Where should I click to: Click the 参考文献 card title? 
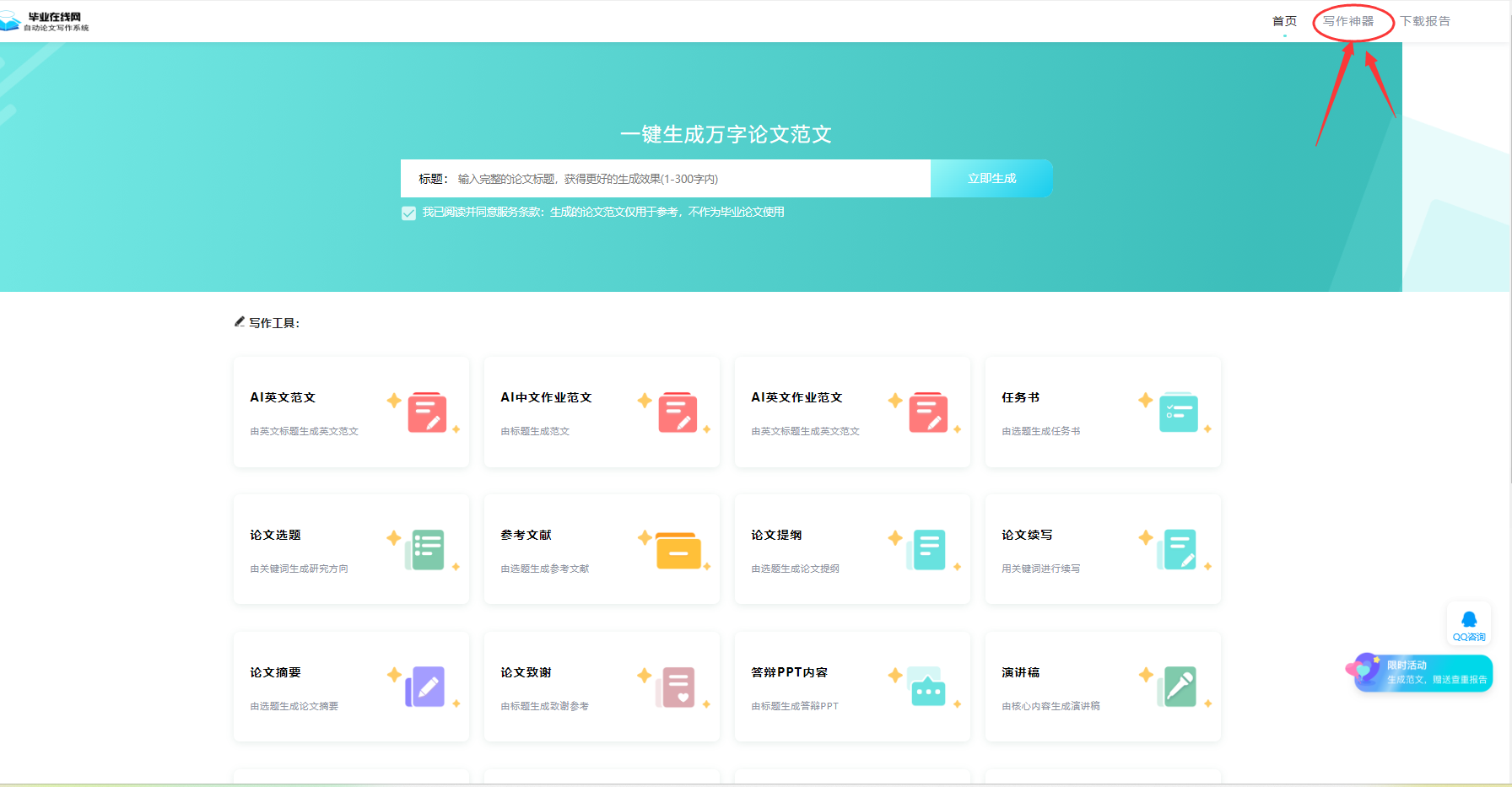click(526, 535)
